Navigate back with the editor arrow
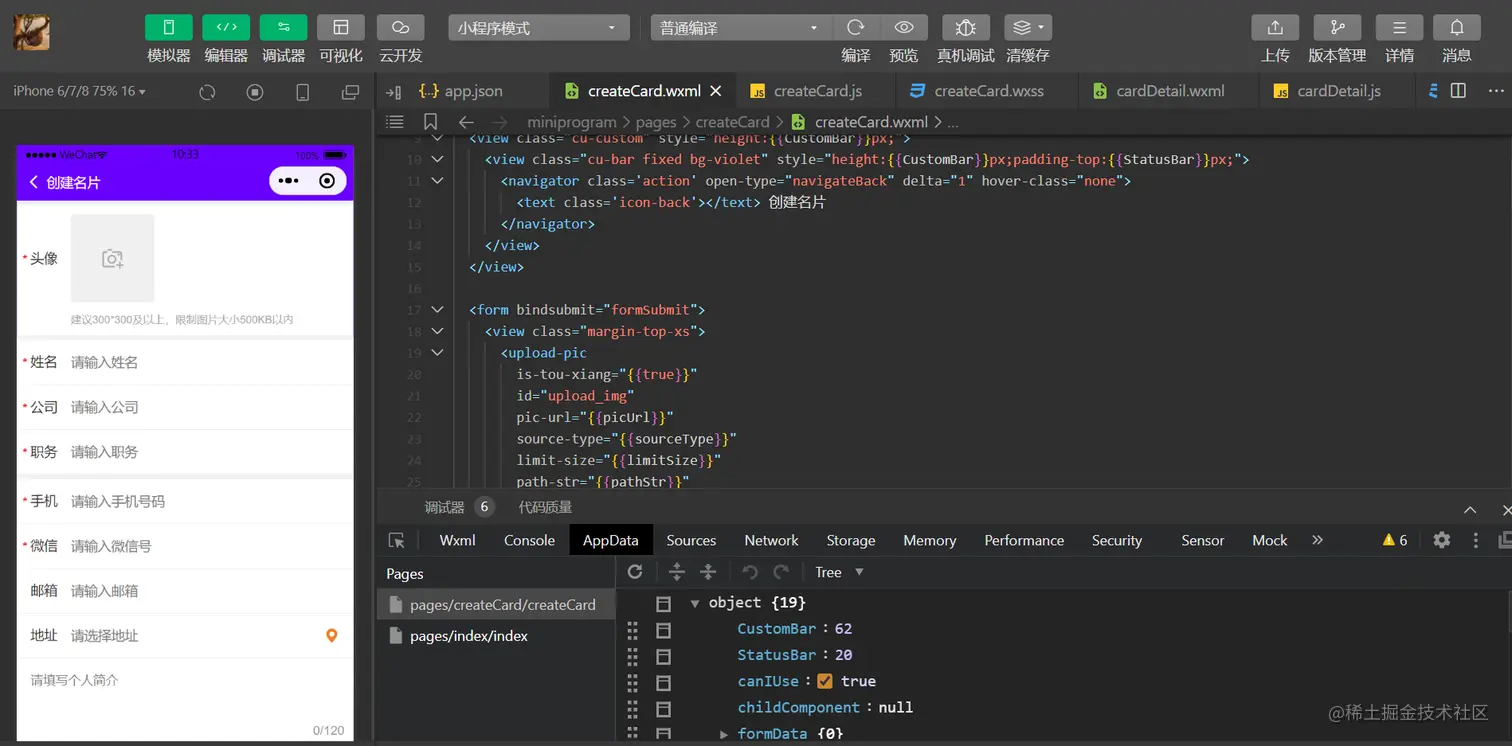This screenshot has height=746, width=1512. pyautogui.click(x=466, y=122)
